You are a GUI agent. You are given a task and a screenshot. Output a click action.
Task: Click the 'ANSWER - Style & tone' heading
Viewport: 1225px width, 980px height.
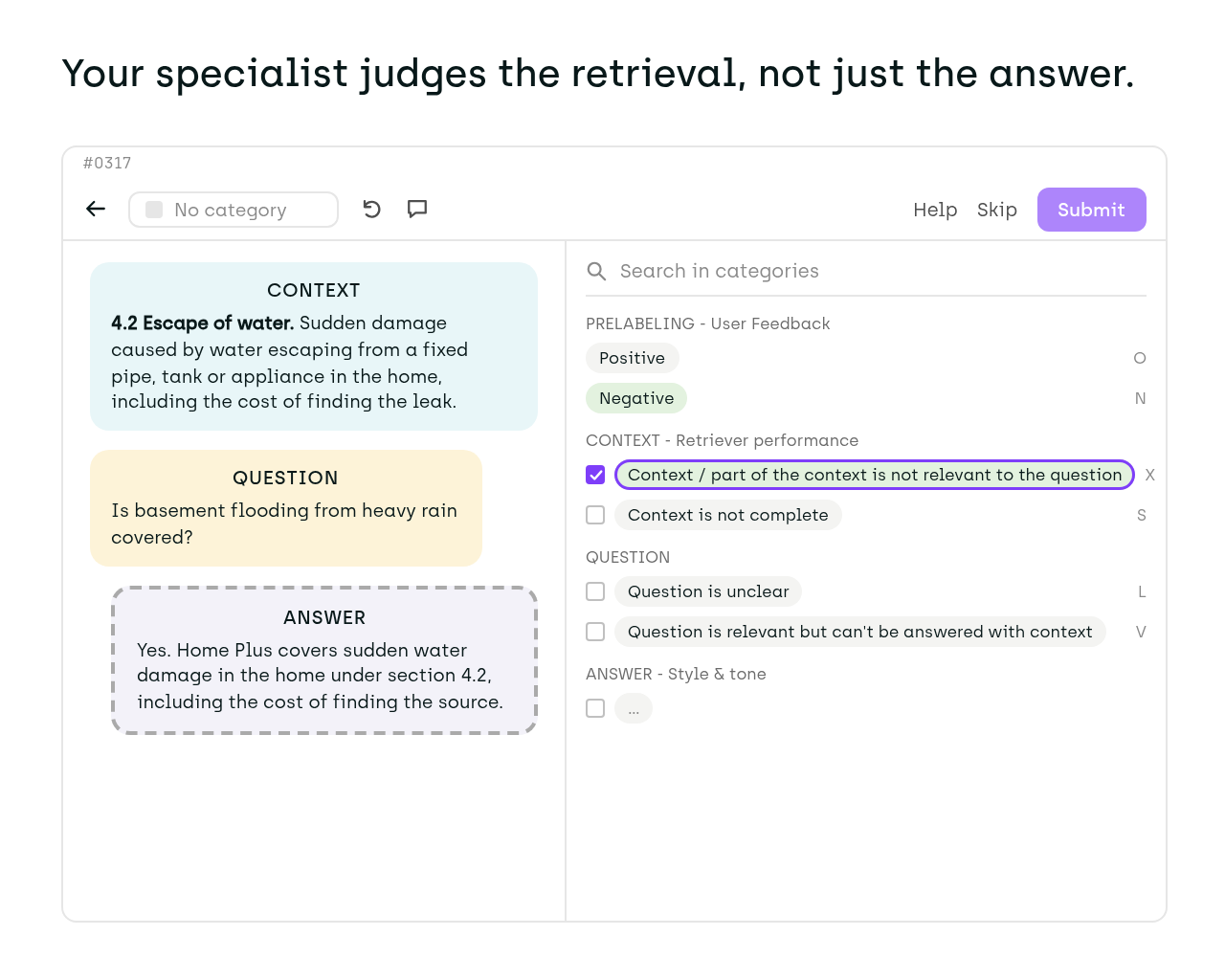tap(676, 674)
